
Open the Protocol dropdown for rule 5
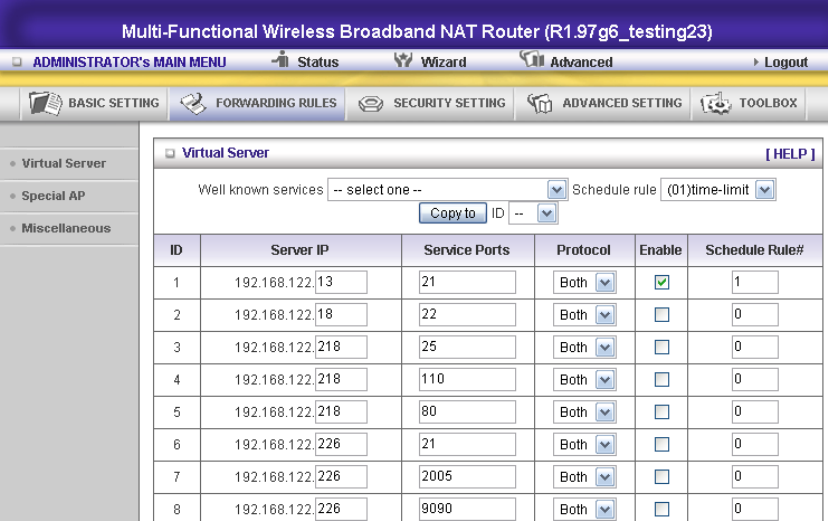[585, 412]
